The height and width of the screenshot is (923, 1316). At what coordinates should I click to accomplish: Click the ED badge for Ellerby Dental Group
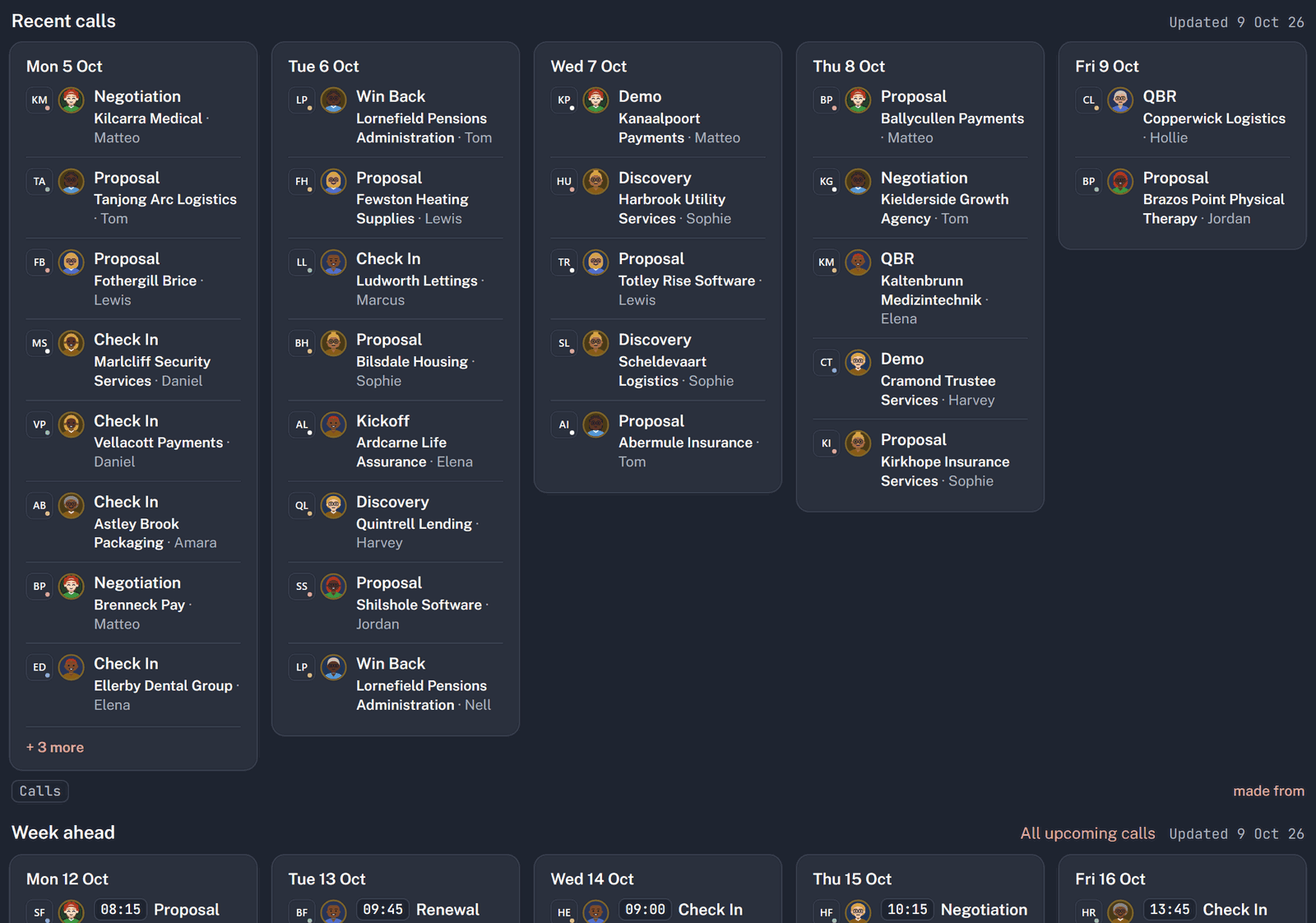[39, 668]
